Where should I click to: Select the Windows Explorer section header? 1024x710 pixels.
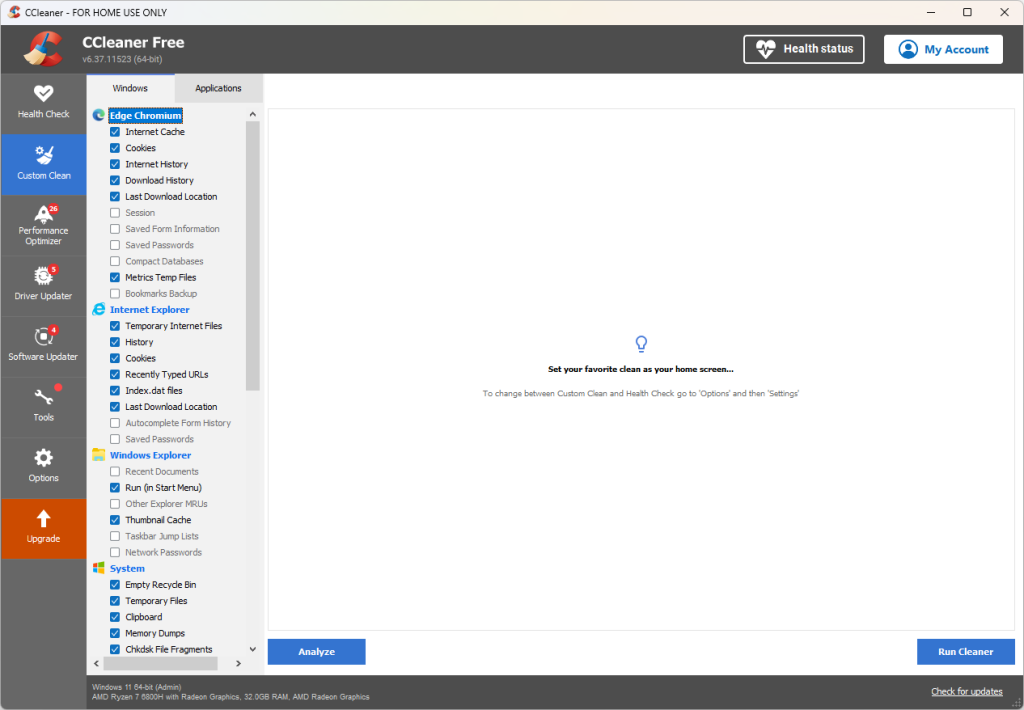pyautogui.click(x=150, y=455)
